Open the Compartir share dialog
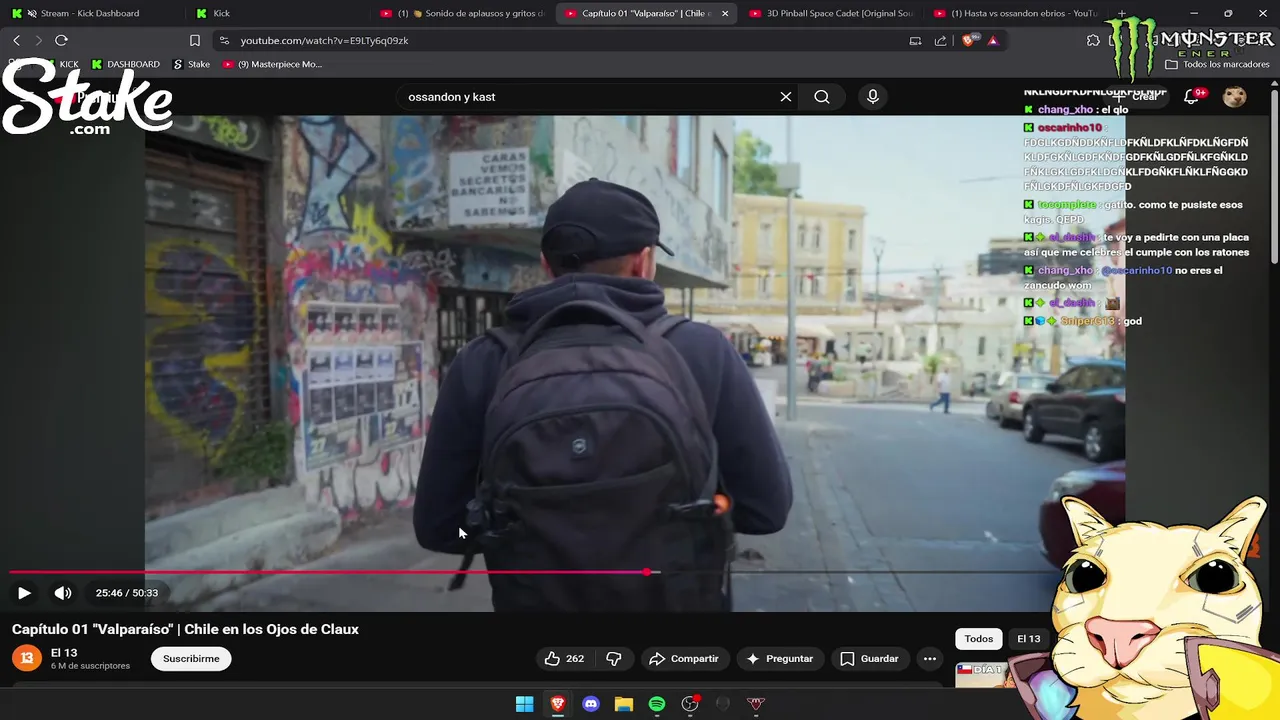 pyautogui.click(x=684, y=658)
